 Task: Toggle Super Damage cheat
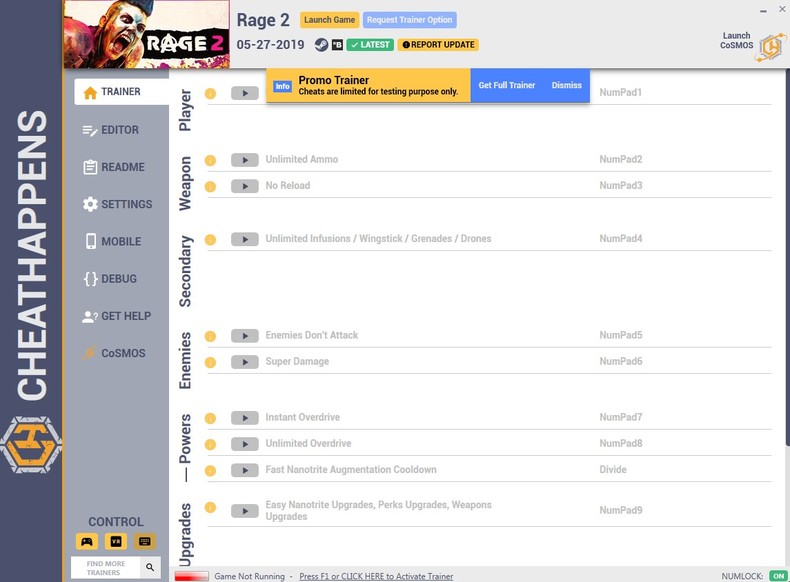pos(245,362)
